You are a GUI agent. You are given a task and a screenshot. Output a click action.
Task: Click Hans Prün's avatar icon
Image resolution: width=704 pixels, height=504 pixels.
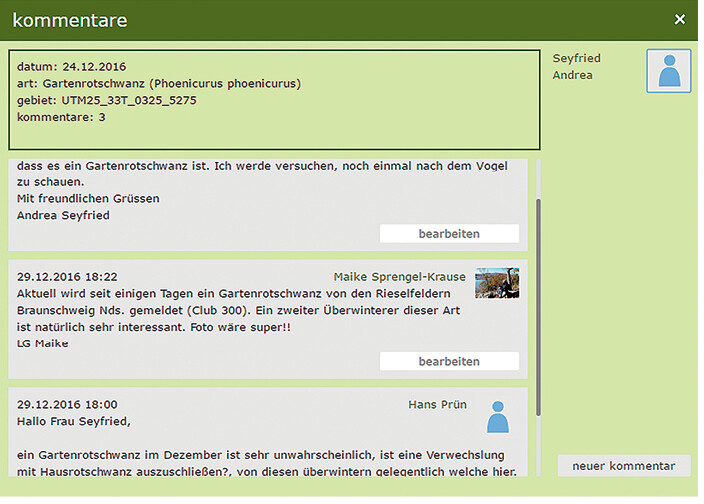498,417
